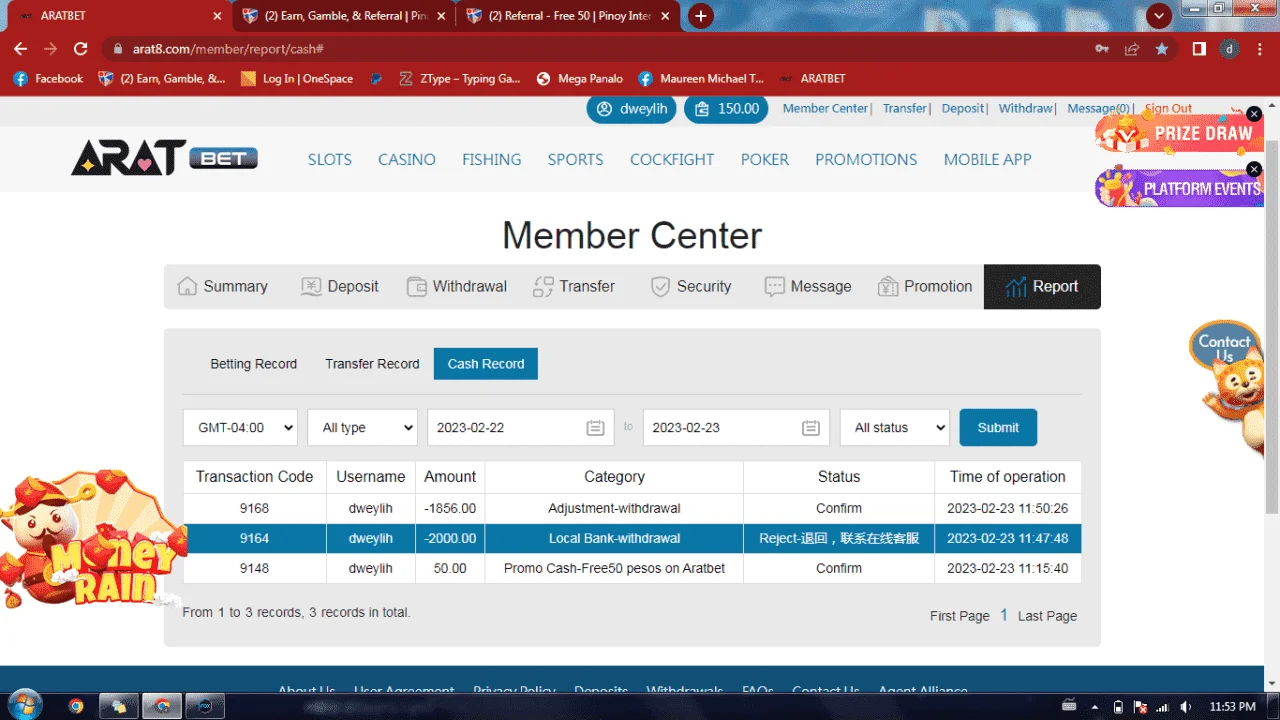This screenshot has height=720, width=1280.
Task: Open the CASINO navigation menu
Action: [407, 159]
